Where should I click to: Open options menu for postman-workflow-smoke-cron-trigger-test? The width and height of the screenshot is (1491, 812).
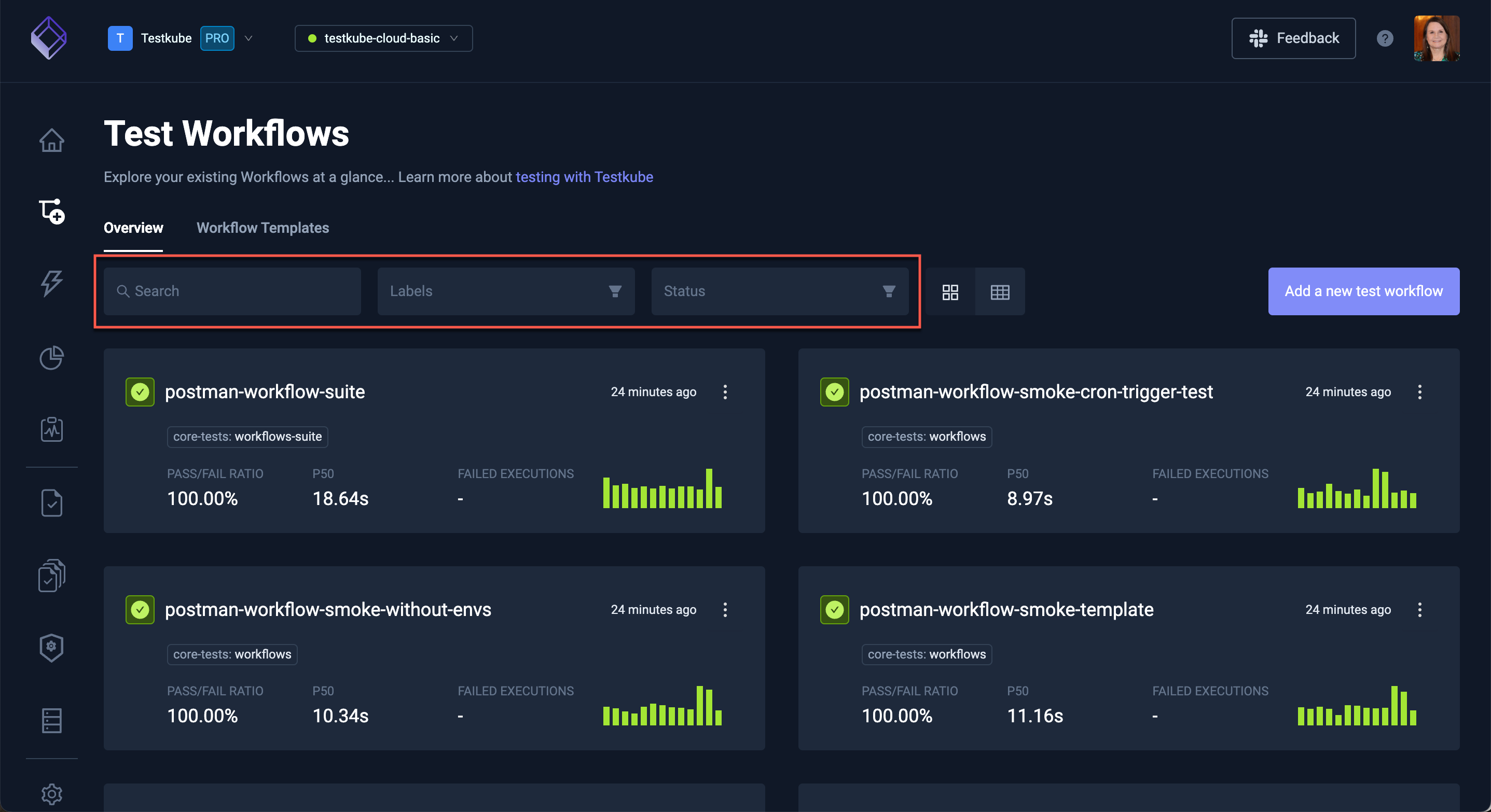[1420, 392]
